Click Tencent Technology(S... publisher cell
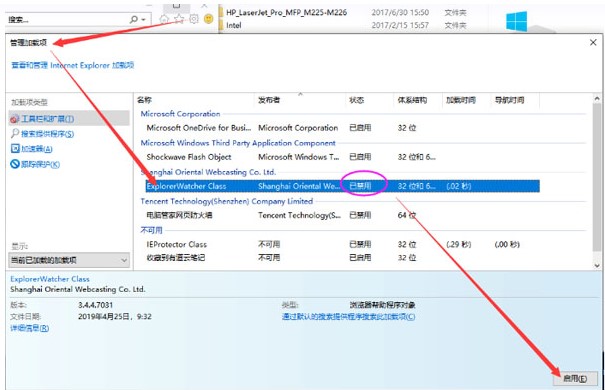 [x=299, y=215]
